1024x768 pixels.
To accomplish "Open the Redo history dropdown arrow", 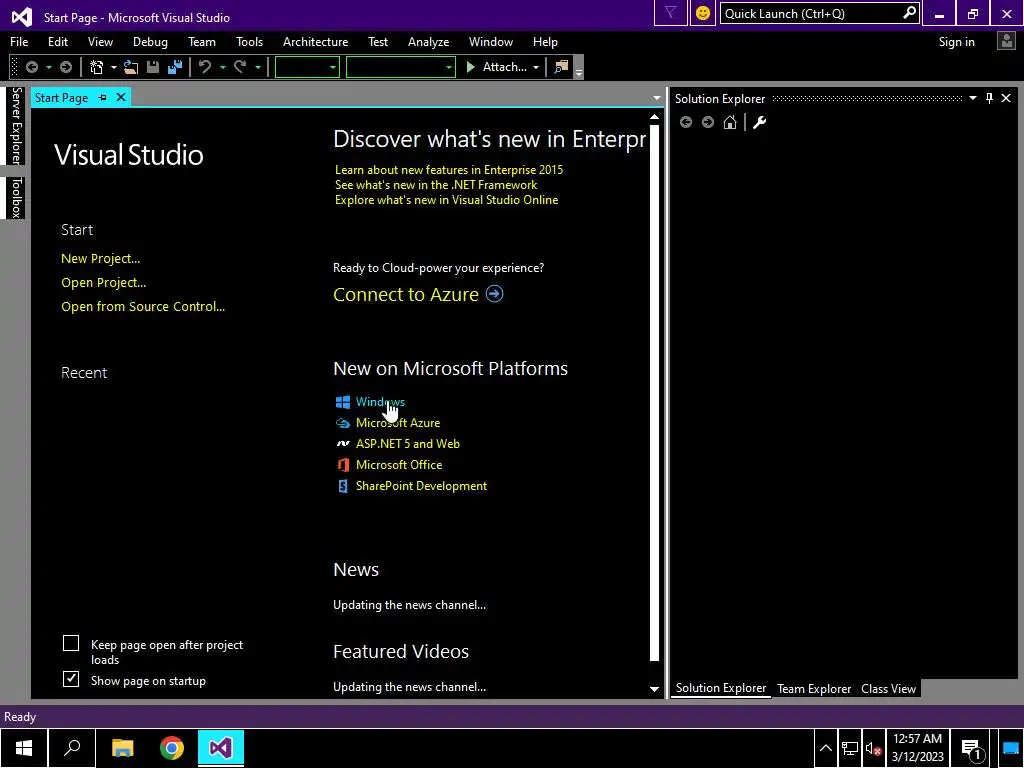I will (258, 67).
